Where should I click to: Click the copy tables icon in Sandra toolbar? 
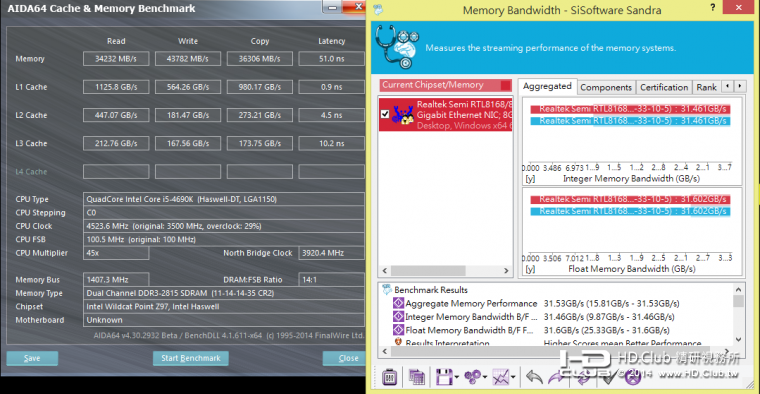416,377
